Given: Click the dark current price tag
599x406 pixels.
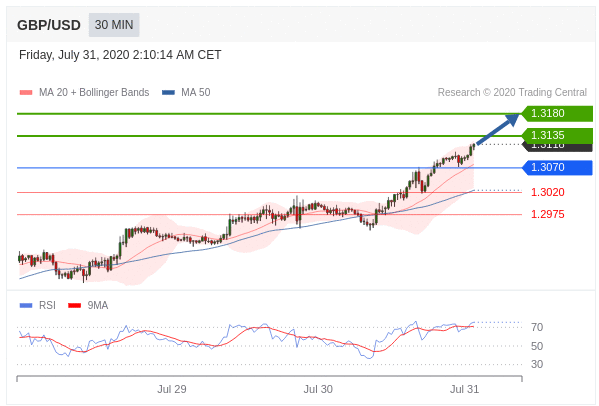Looking at the screenshot, I should 557,147.
